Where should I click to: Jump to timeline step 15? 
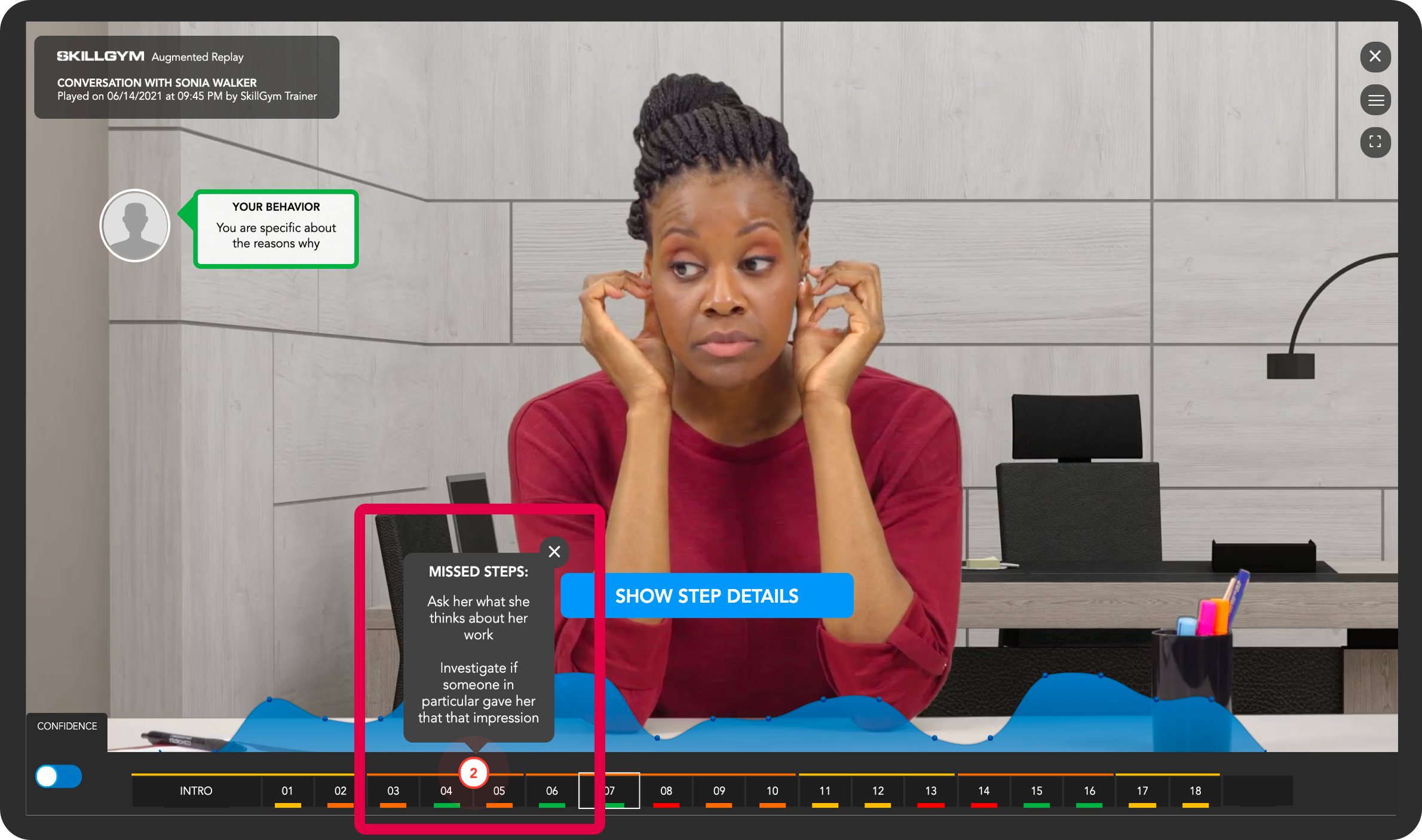point(1037,791)
